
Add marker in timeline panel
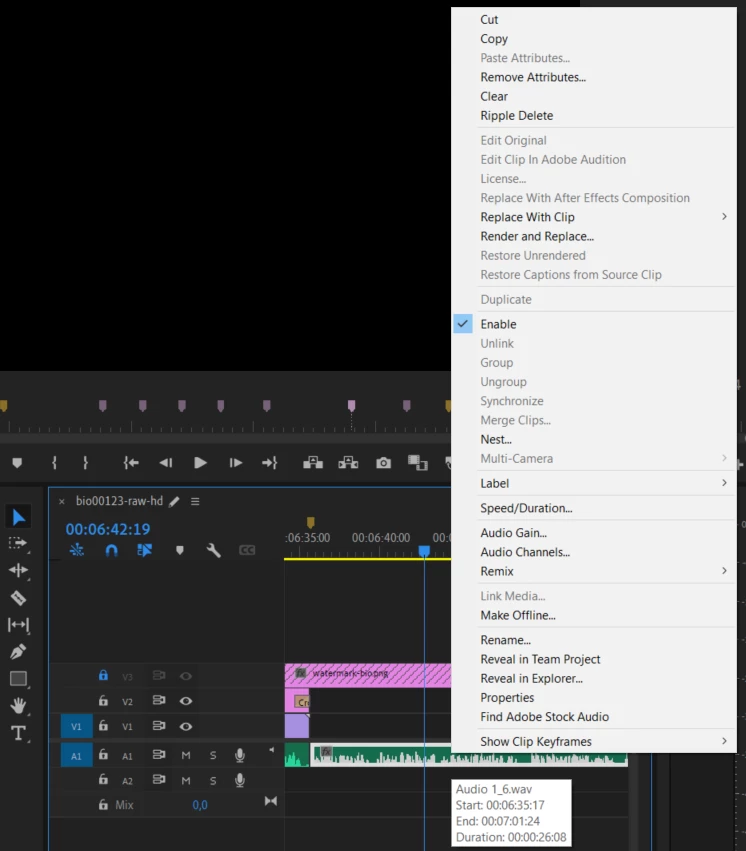[180, 550]
